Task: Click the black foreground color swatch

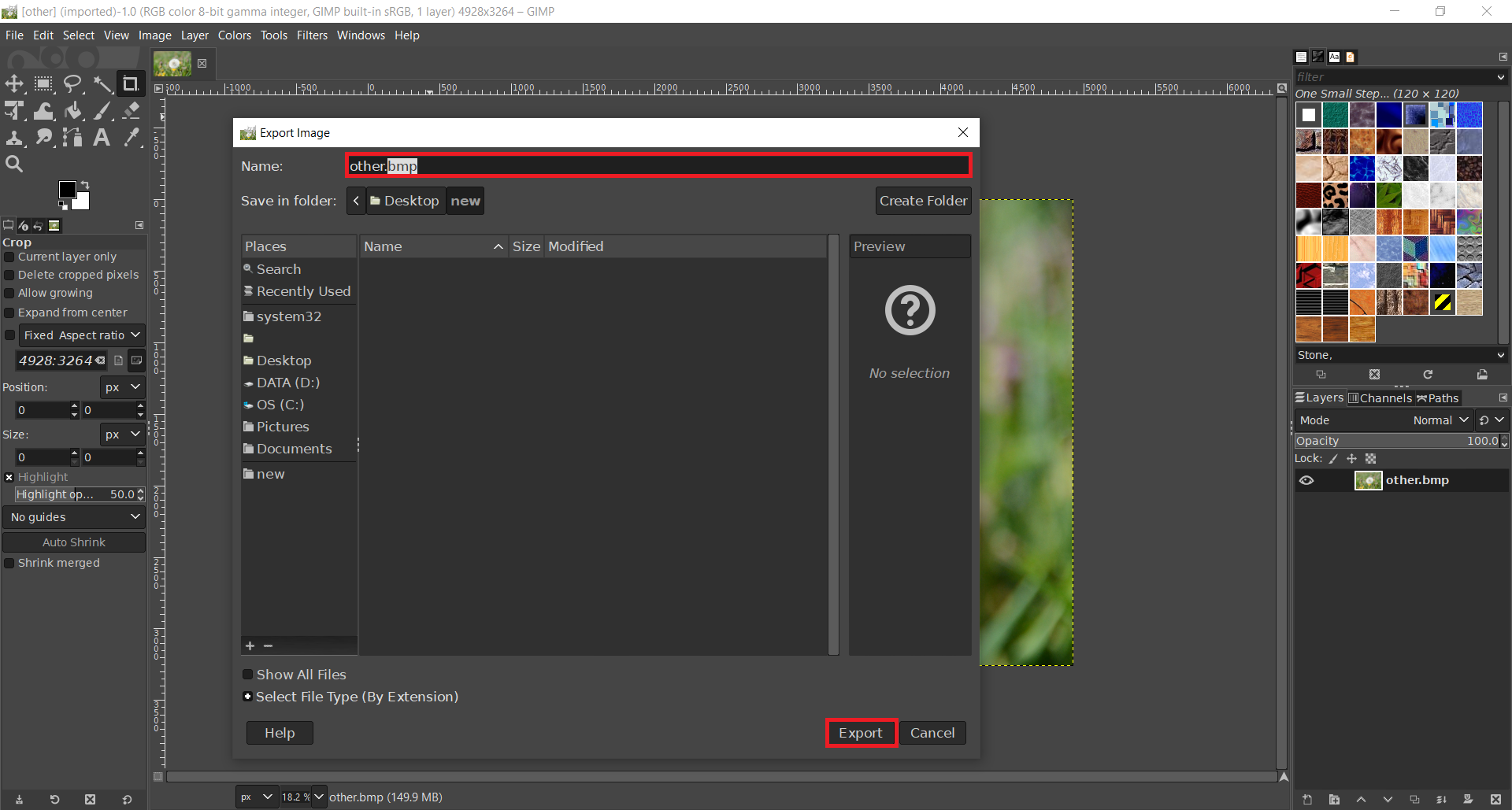Action: 68,190
